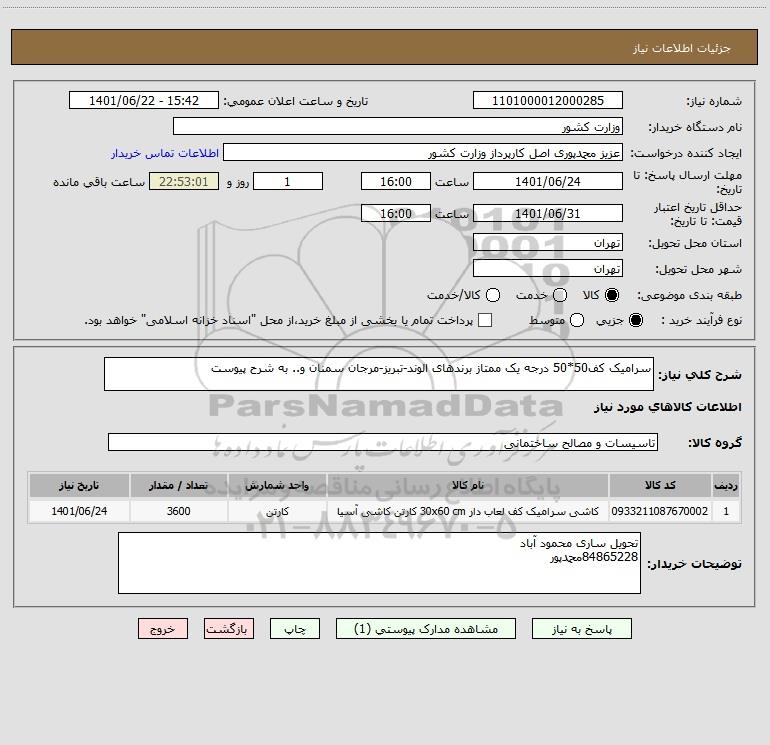Screen dimensions: 770x745
Task: Click the ردیف column header
Action: (x=726, y=485)
